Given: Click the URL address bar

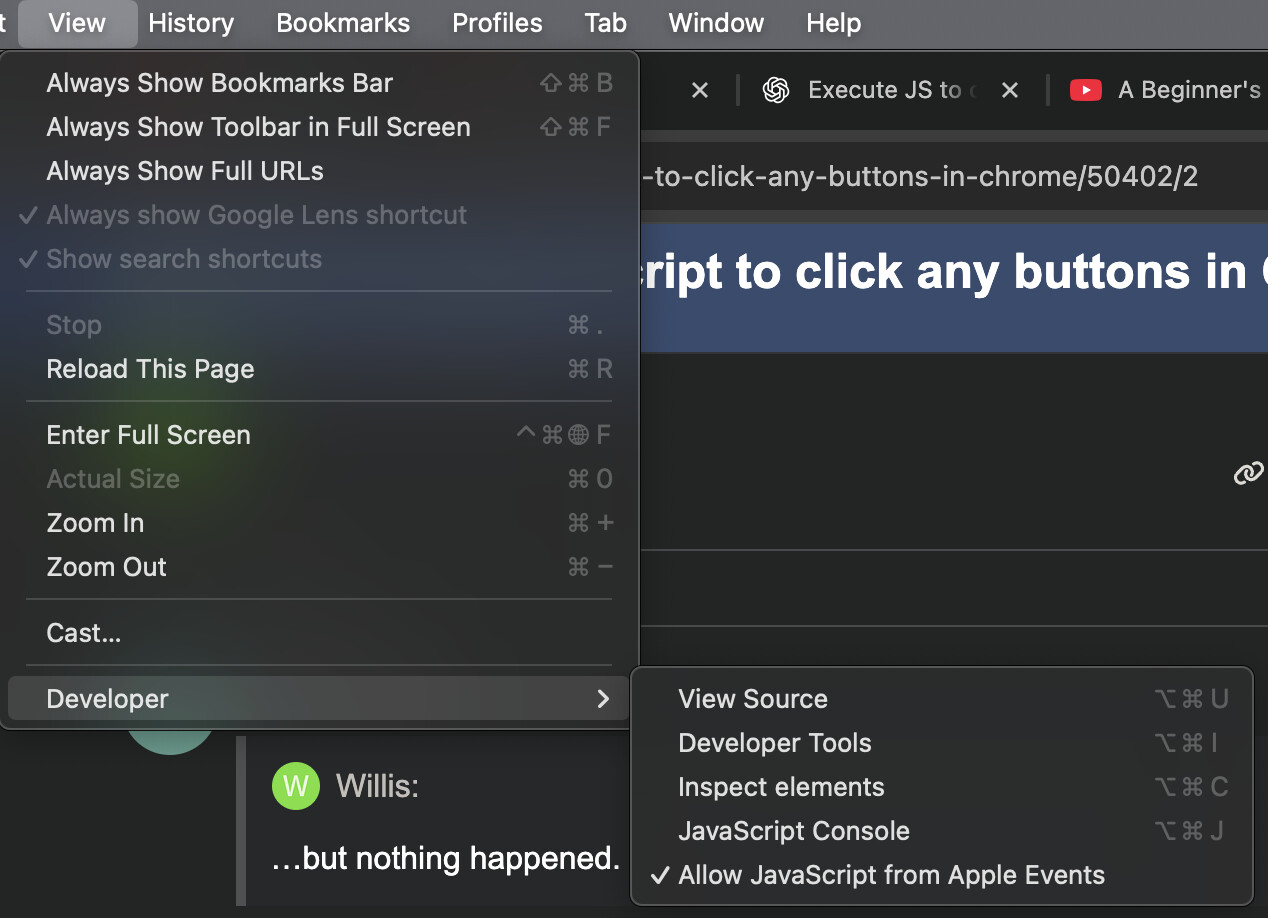Looking at the screenshot, I should coord(920,178).
